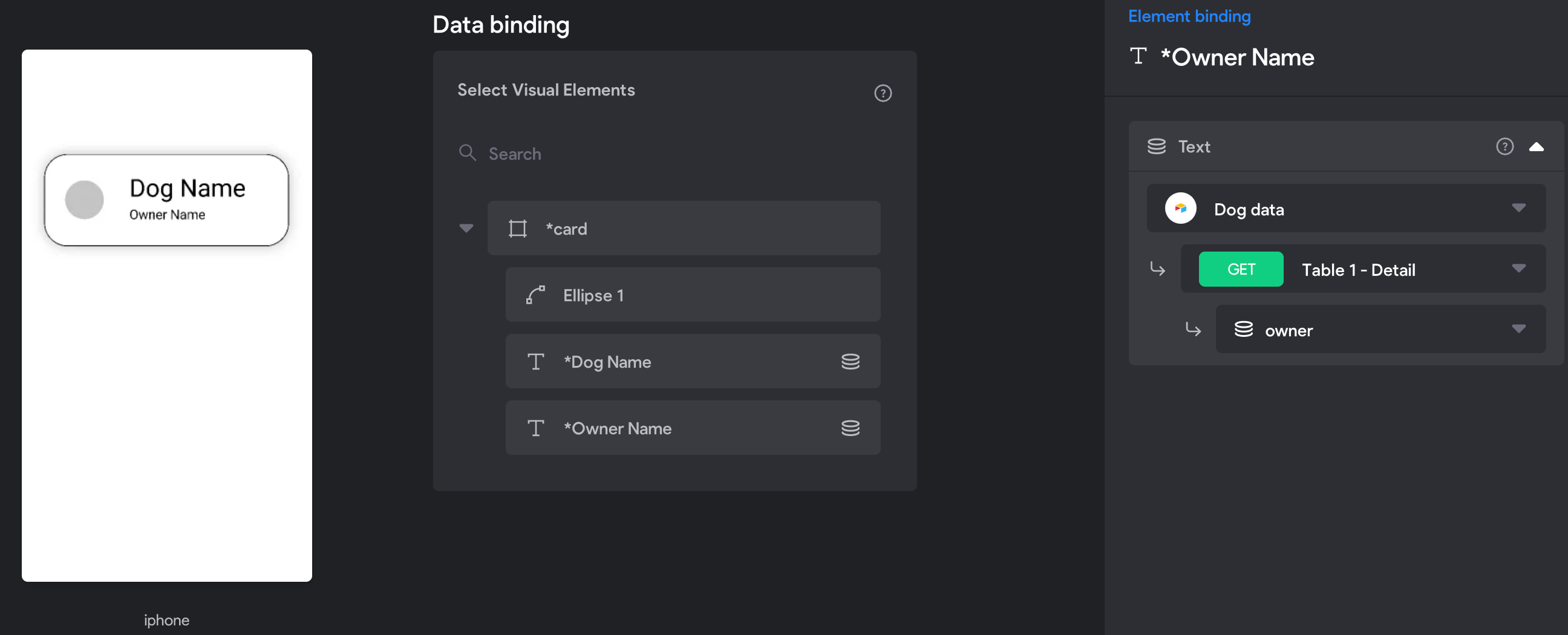Collapse the *card tree group
The width and height of the screenshot is (1568, 635).
pyautogui.click(x=466, y=229)
